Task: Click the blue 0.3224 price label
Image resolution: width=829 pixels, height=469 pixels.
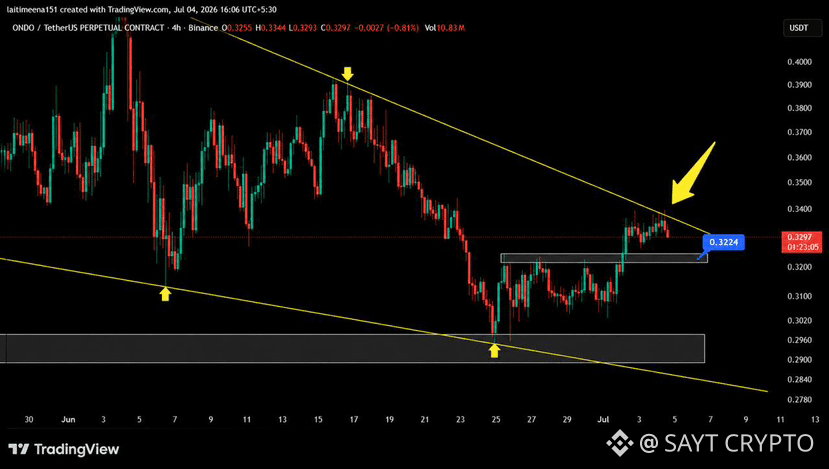Action: pos(723,242)
